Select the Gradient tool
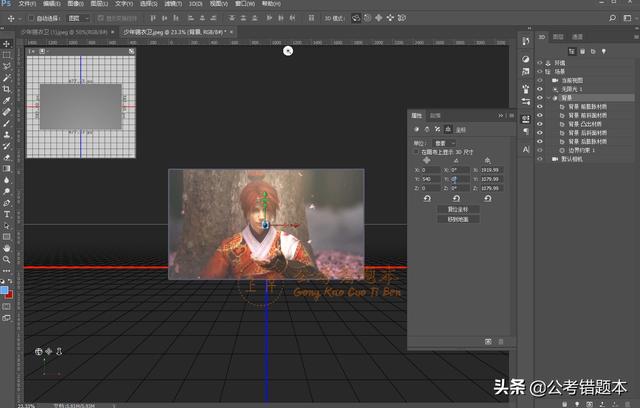This screenshot has width=640, height=408. point(7,169)
